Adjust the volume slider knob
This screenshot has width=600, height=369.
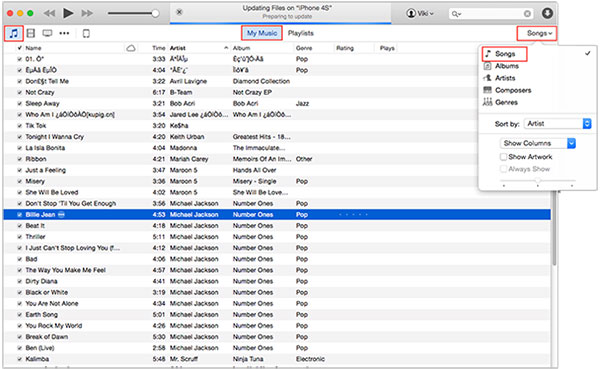point(155,13)
